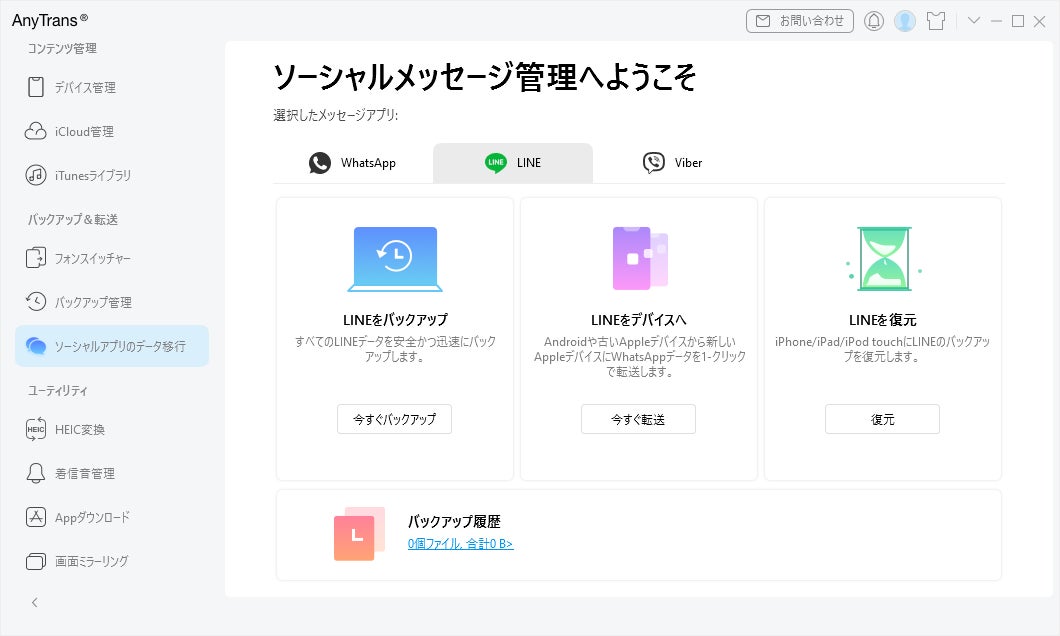The height and width of the screenshot is (636, 1060).
Task: Click the 今すぐバックアップ button
Action: click(x=394, y=419)
